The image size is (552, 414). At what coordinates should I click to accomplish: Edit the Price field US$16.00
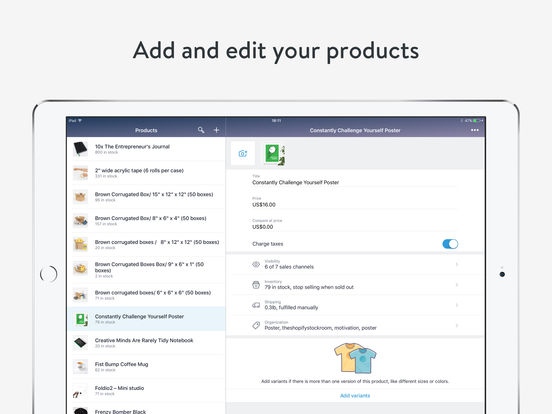[355, 202]
